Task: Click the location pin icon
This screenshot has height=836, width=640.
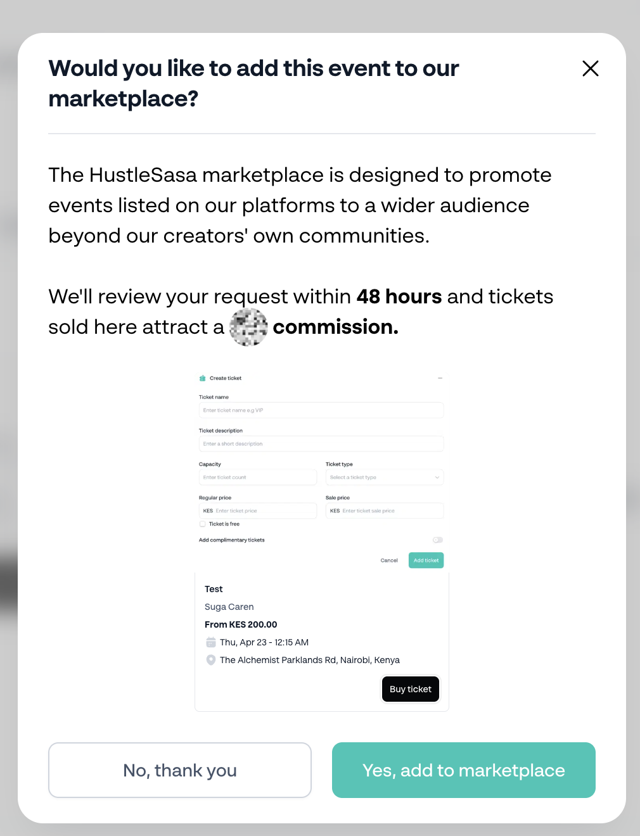Action: point(211,660)
